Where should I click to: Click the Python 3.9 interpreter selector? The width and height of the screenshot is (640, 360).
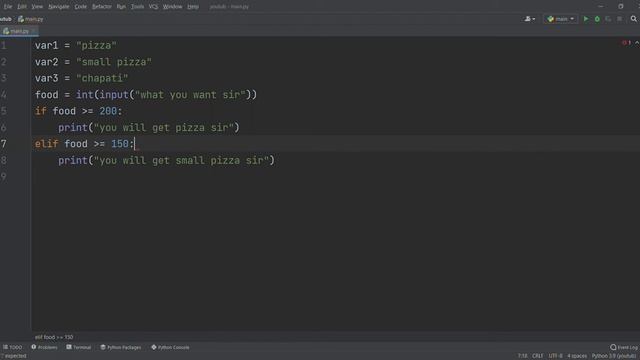pos(614,356)
